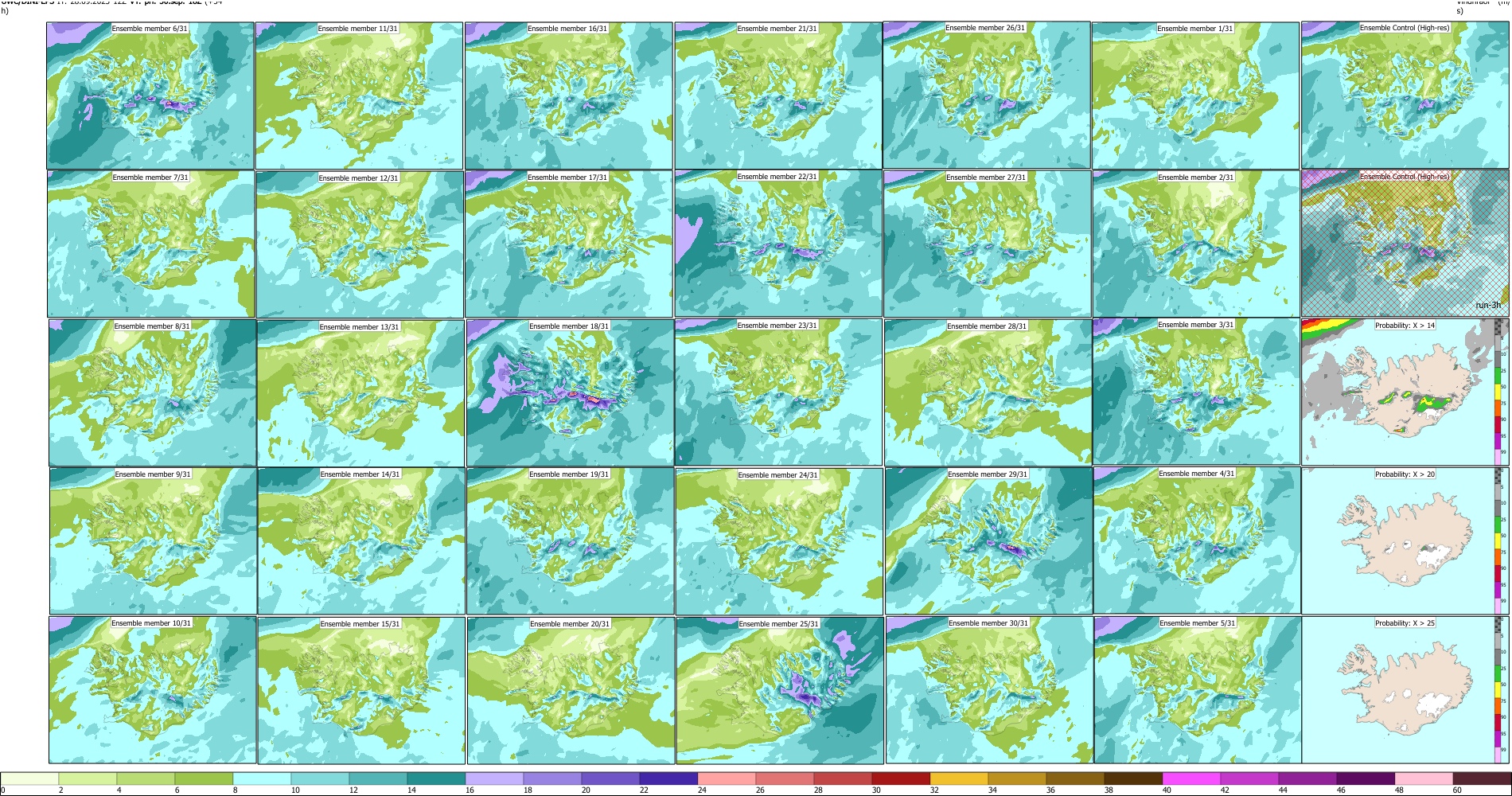Screen dimensions: 1512x796
Task: Pick the lilac legend swatch between 16 and 18
Action: pyautogui.click(x=494, y=779)
